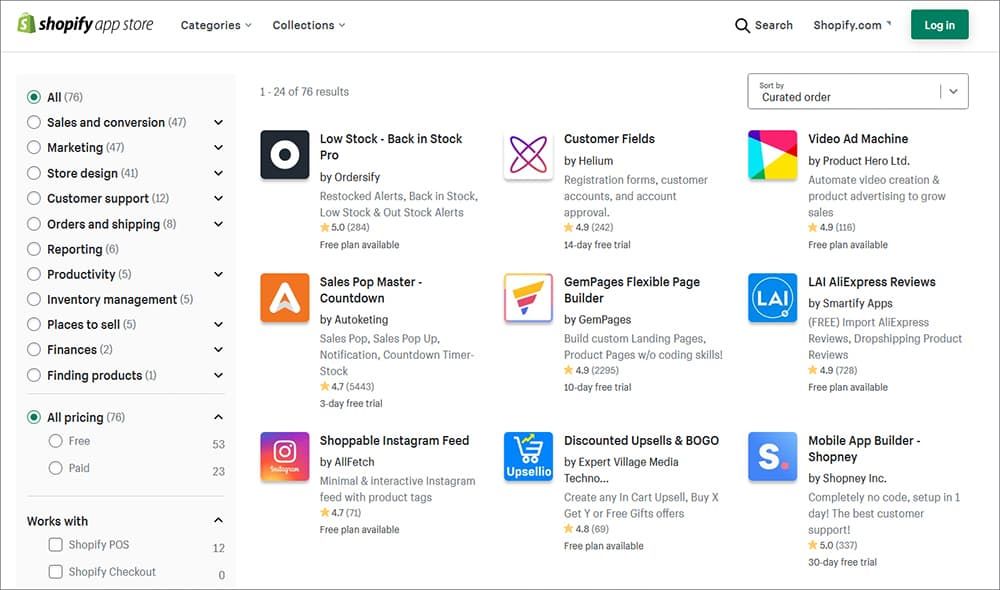Screen dimensions: 1000x590
Task: Select the Productivity radio button
Action: 34,274
